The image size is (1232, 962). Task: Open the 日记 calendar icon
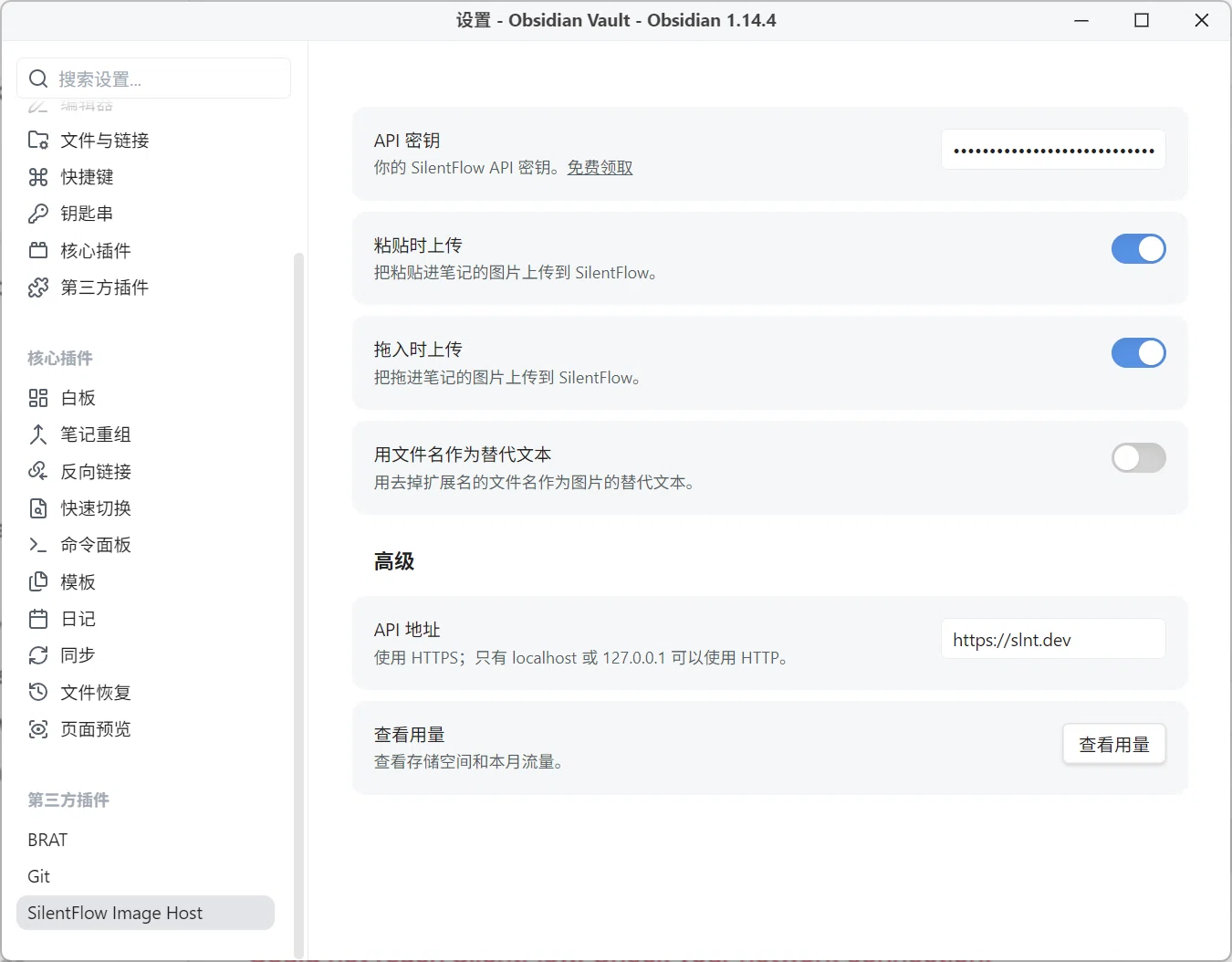coord(38,619)
